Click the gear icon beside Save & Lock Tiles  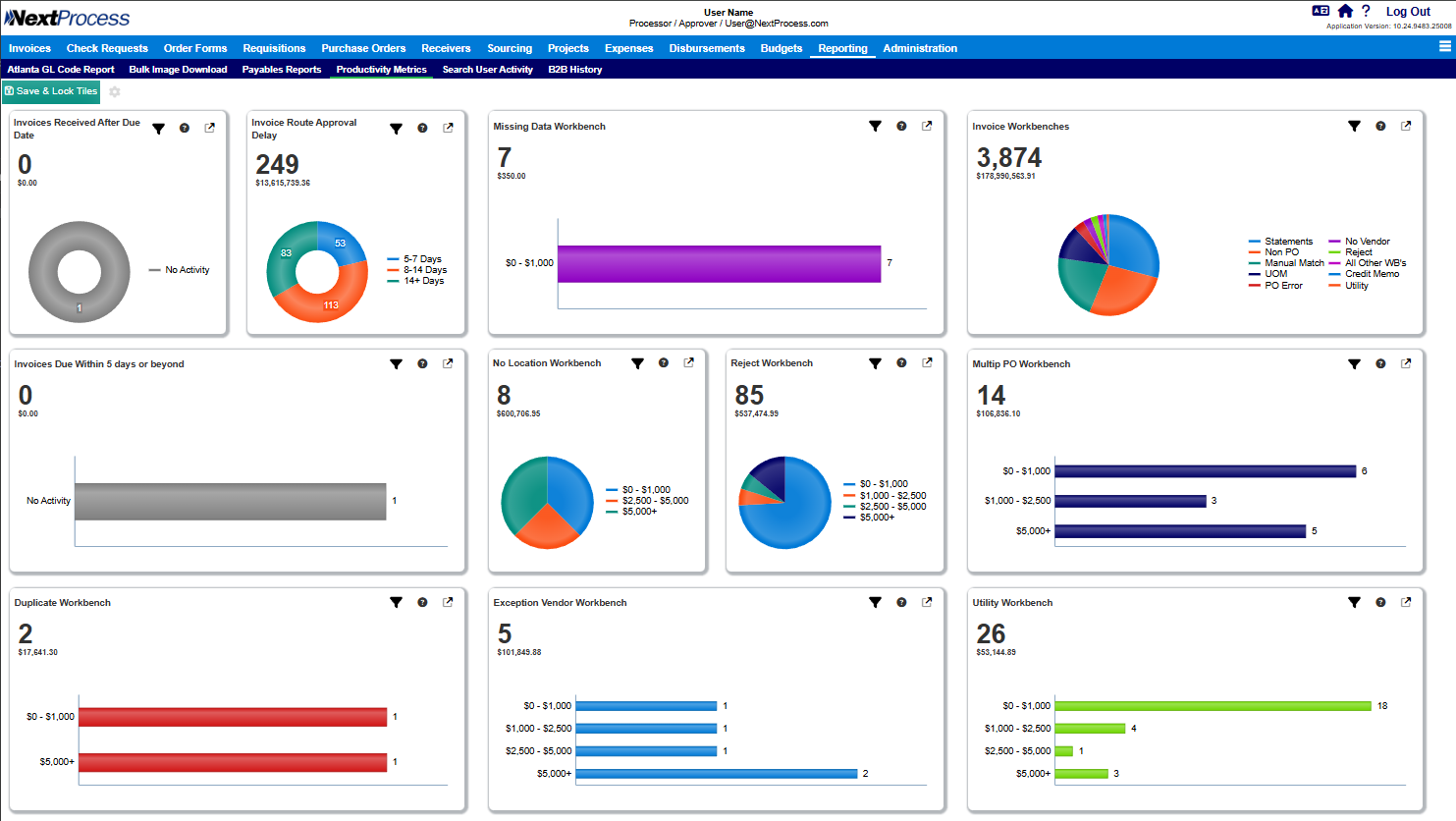point(115,91)
